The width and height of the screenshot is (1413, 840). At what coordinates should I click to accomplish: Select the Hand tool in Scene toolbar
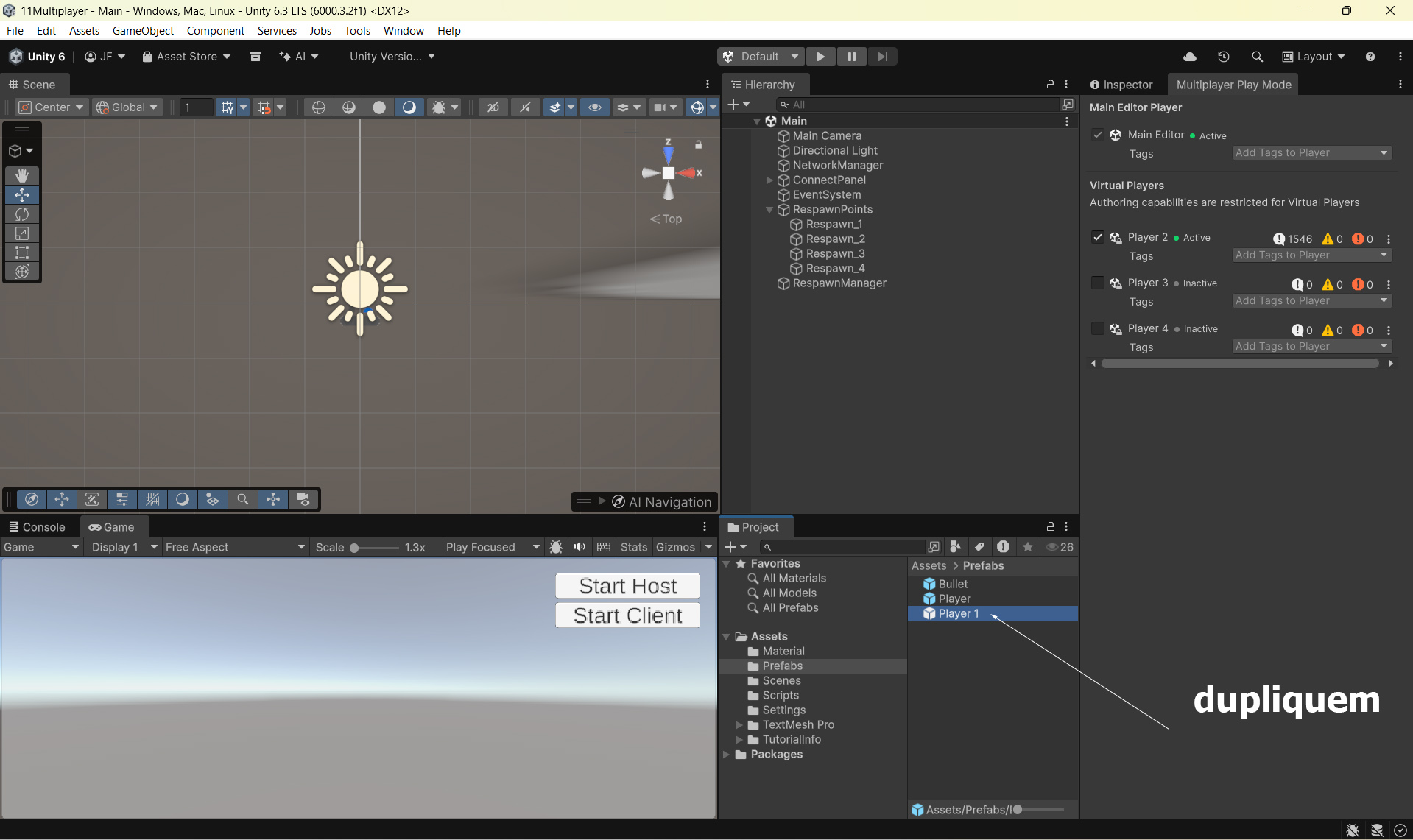[22, 175]
